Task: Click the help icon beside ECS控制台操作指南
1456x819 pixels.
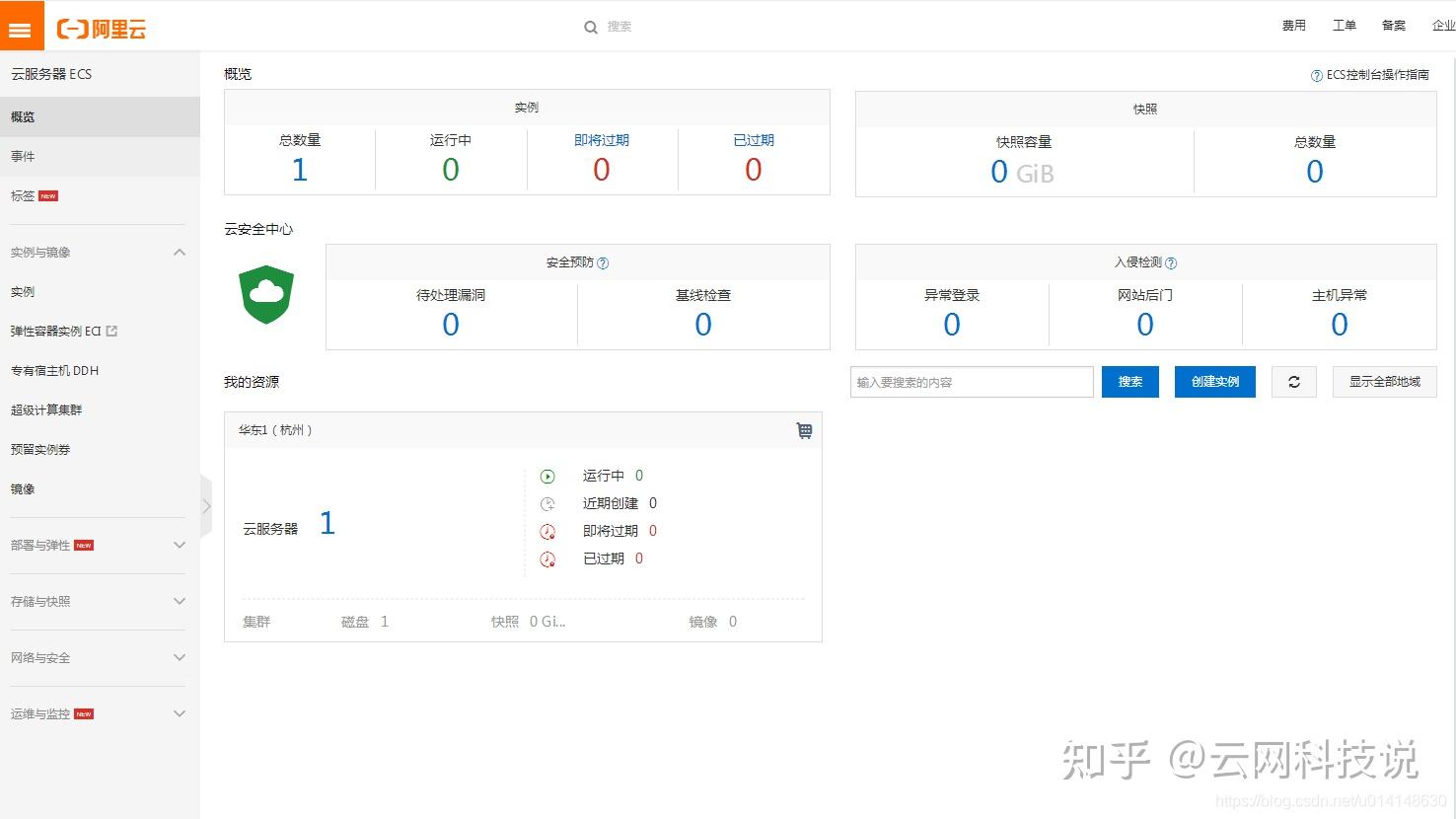Action: point(1316,76)
